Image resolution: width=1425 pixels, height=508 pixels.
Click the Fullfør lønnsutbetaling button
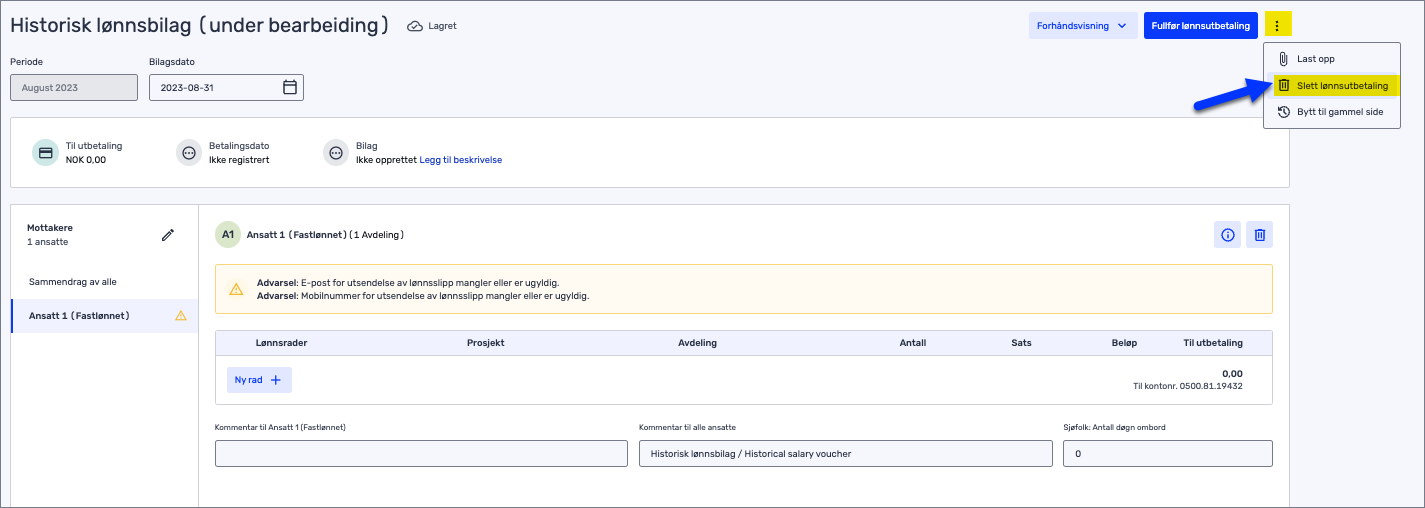(1200, 26)
